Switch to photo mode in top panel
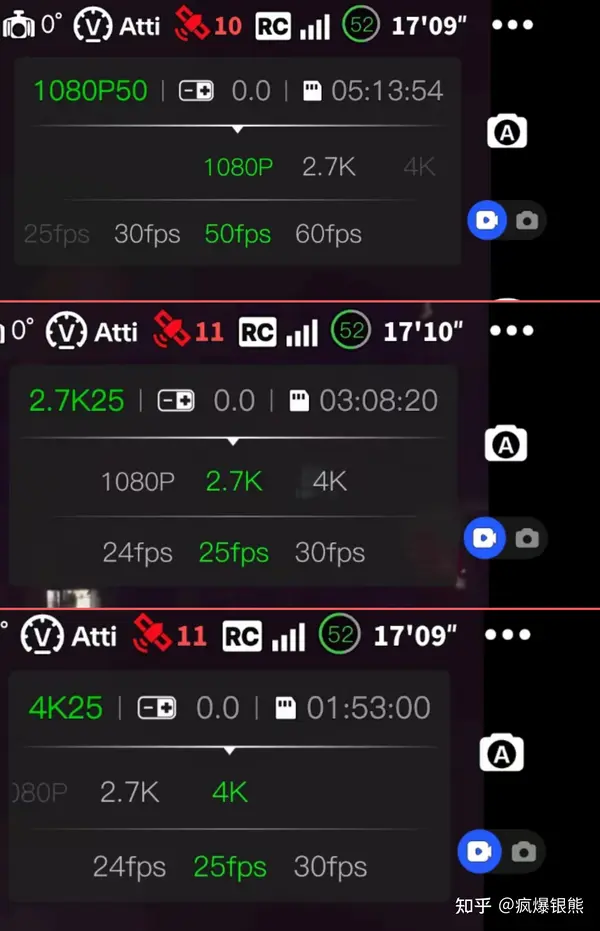 [527, 221]
